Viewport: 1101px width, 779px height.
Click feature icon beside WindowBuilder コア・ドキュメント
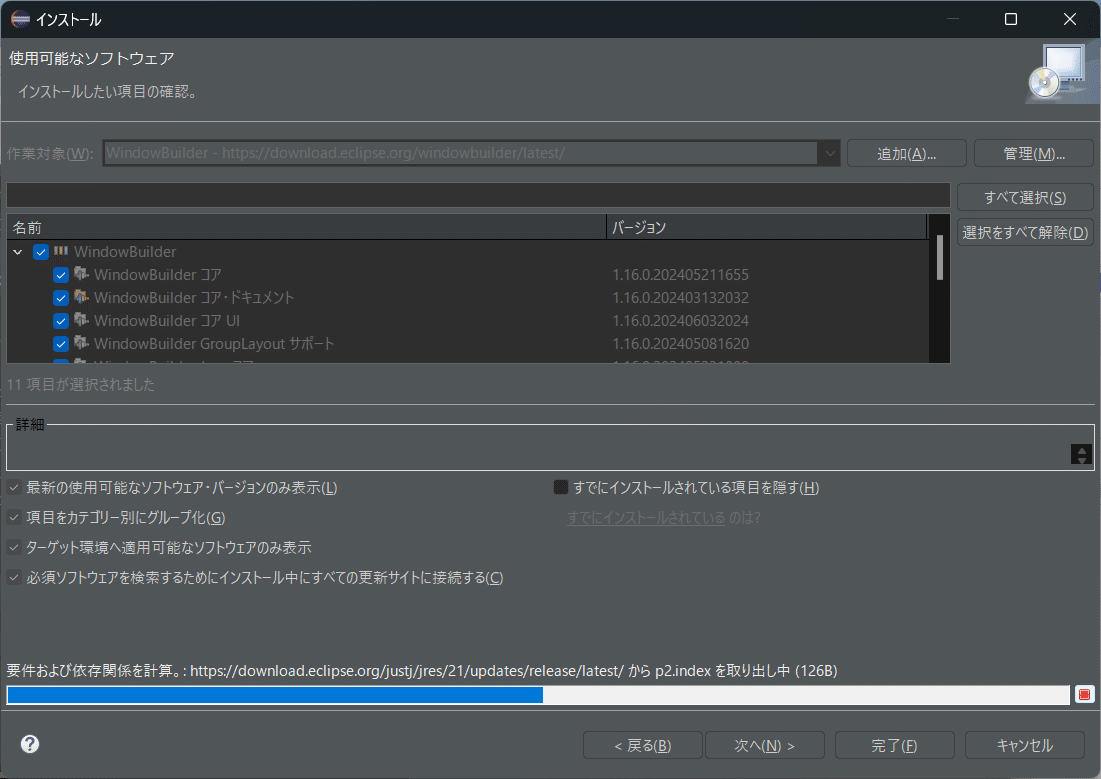coord(81,297)
